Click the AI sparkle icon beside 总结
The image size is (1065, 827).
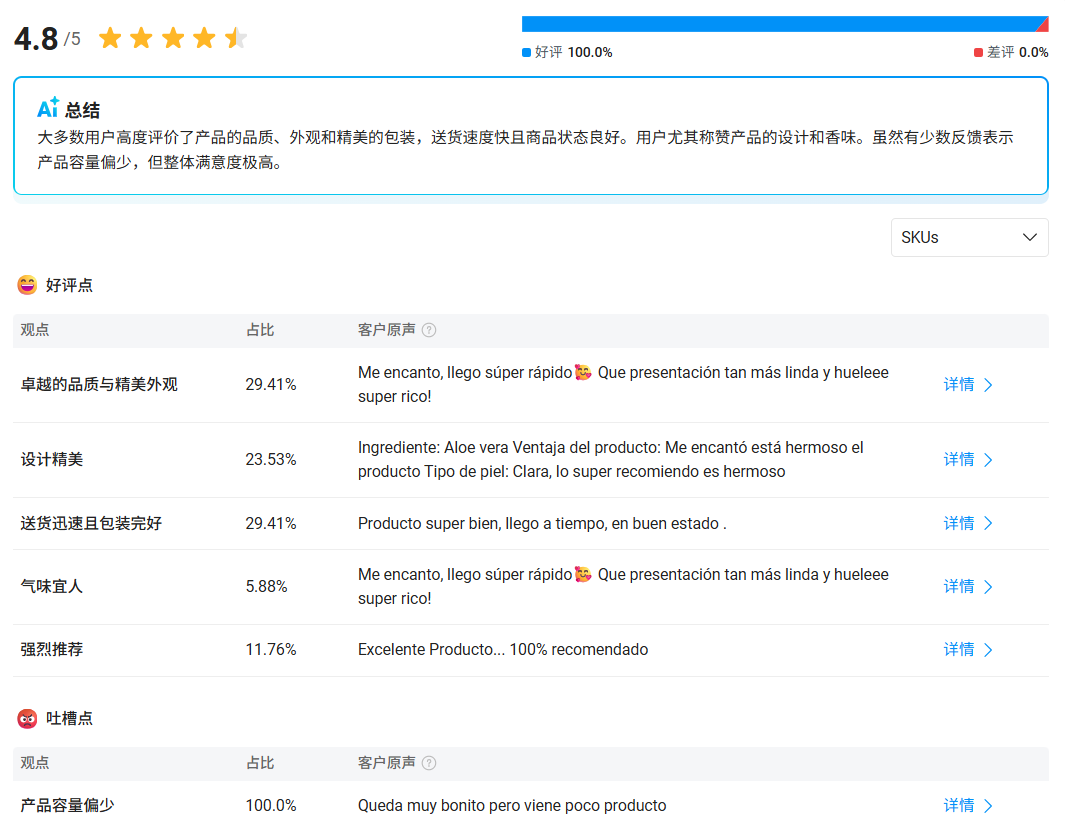[x=49, y=108]
